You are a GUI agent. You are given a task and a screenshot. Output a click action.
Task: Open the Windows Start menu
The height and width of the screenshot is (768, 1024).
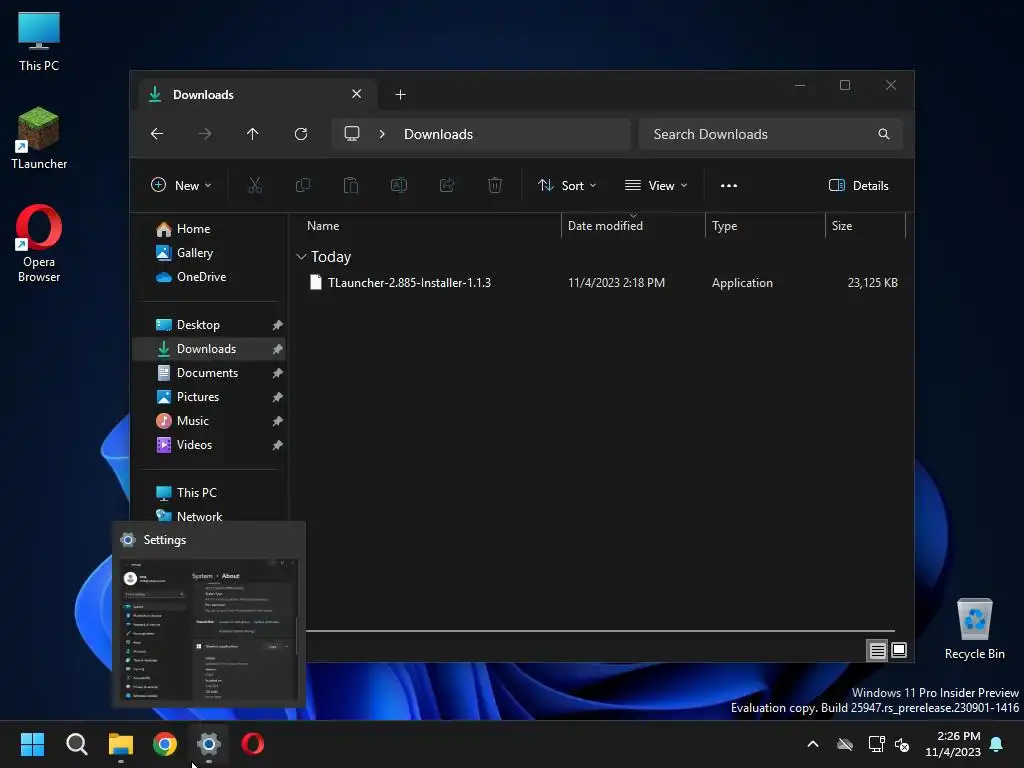point(32,744)
